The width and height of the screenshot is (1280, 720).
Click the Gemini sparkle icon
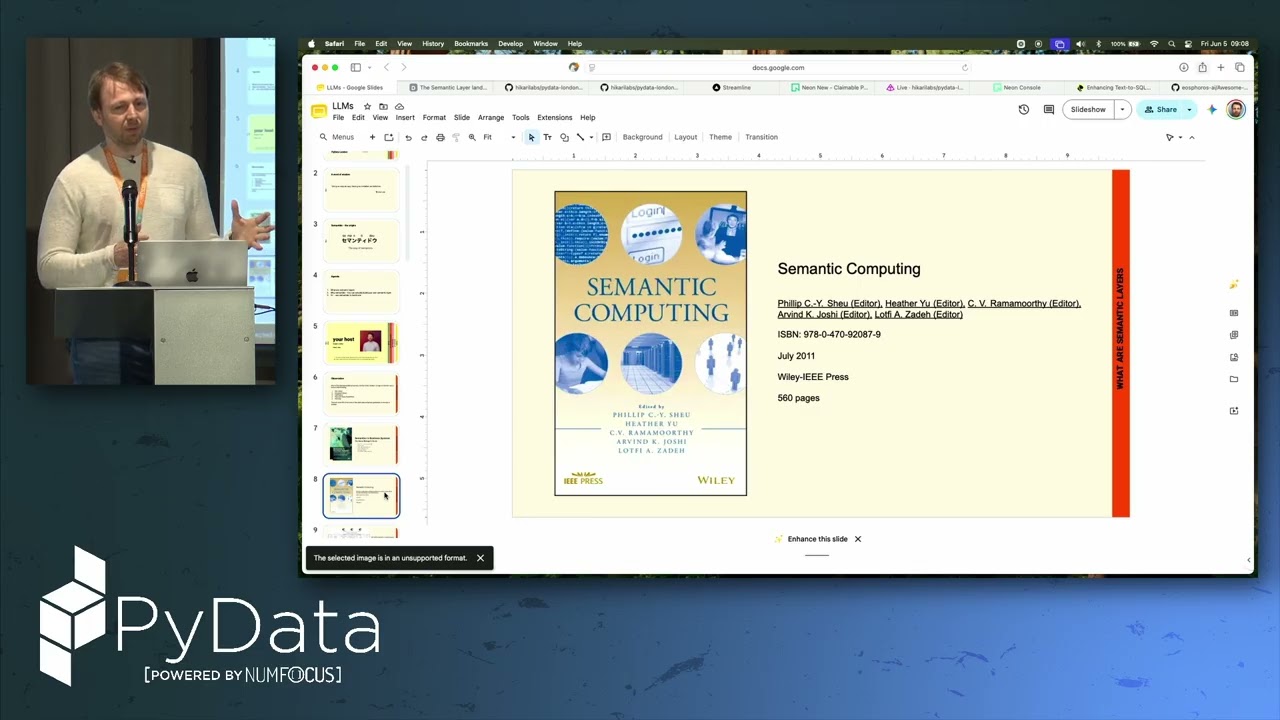click(1212, 109)
